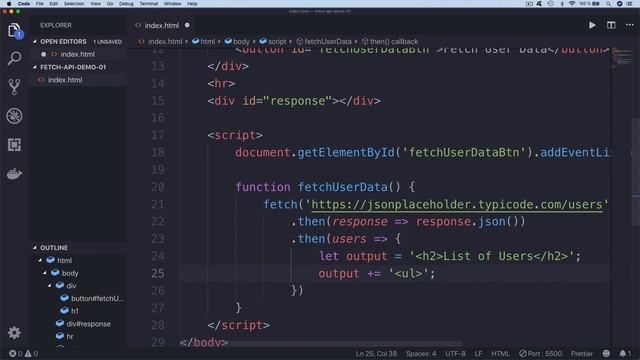Open the Debug menu

(126, 4)
